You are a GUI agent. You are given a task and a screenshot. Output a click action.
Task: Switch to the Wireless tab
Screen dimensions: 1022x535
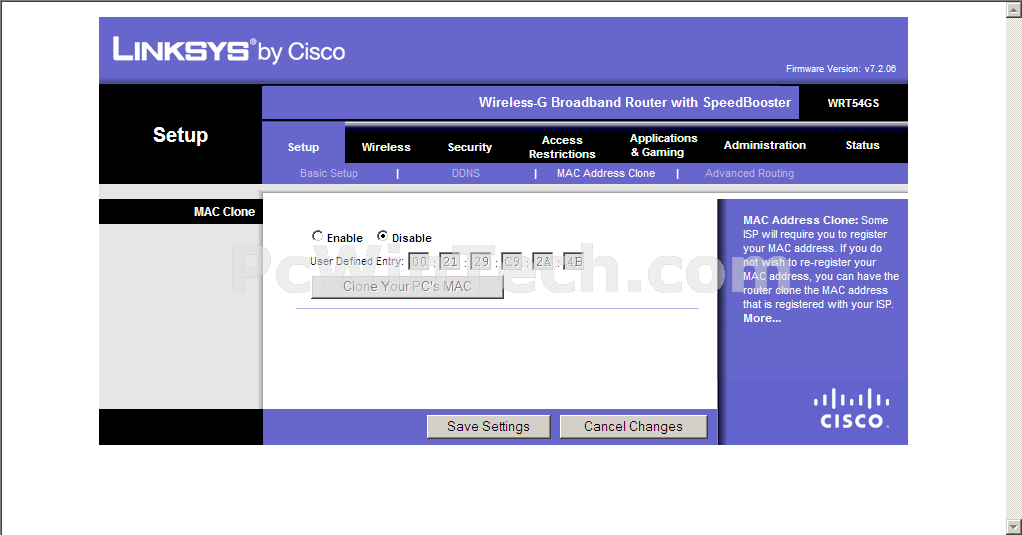(386, 147)
